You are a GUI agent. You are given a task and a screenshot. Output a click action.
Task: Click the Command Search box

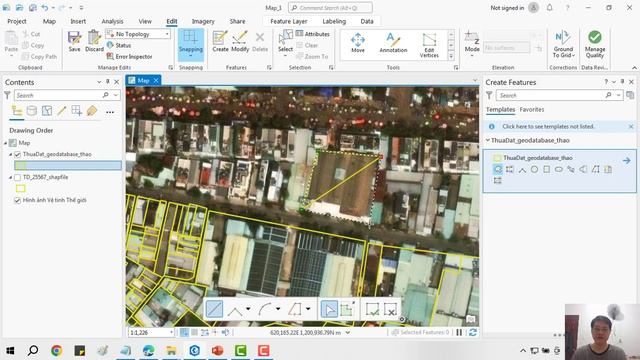pos(330,8)
